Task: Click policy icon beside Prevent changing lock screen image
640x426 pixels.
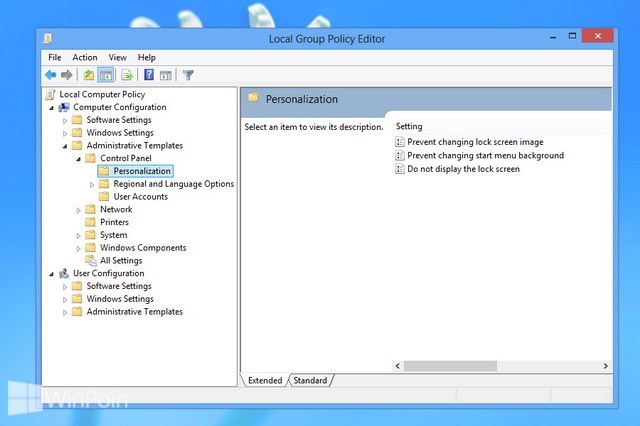Action: [x=400, y=142]
